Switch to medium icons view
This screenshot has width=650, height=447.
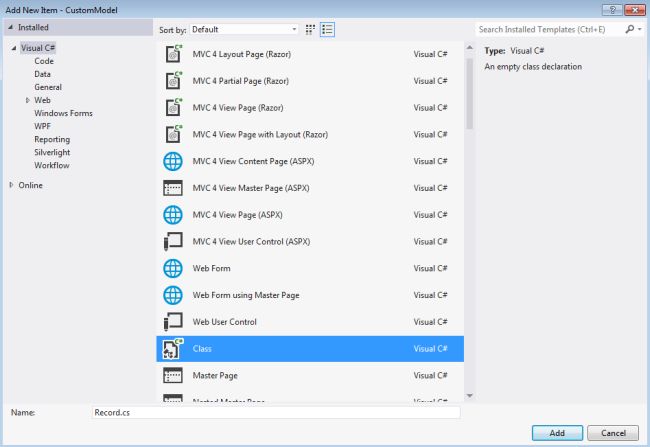point(310,29)
